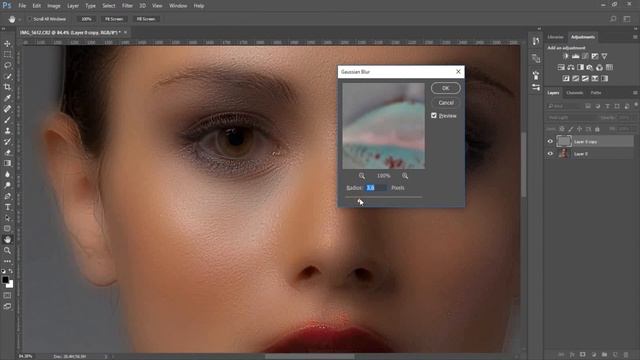Expand the tools panel chevrons

pos(4,29)
